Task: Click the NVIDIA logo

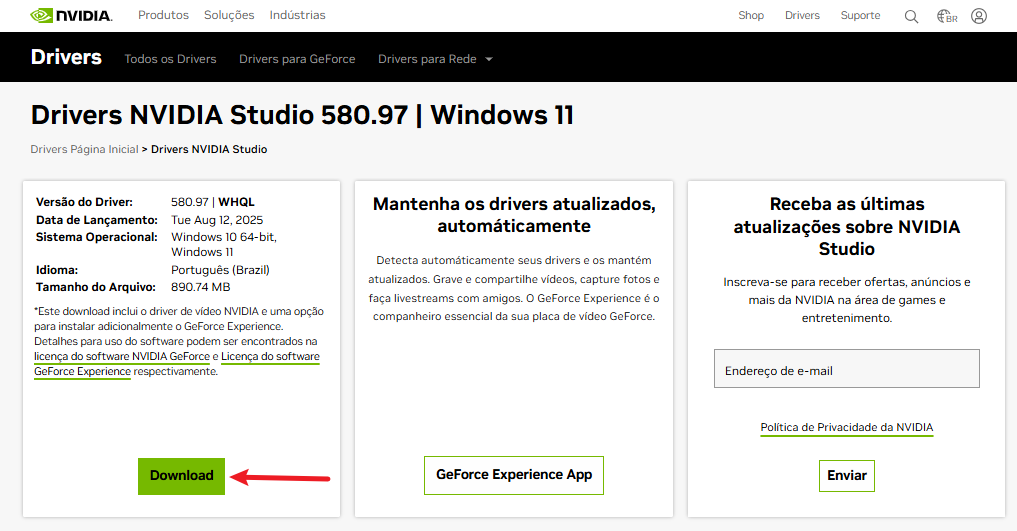Action: (70, 16)
